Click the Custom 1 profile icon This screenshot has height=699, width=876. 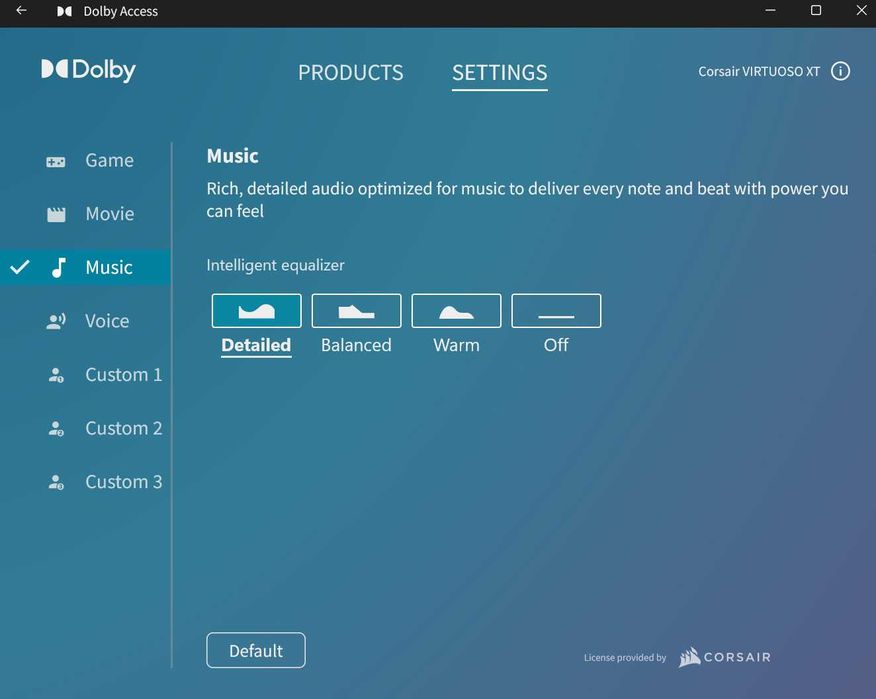(56, 375)
